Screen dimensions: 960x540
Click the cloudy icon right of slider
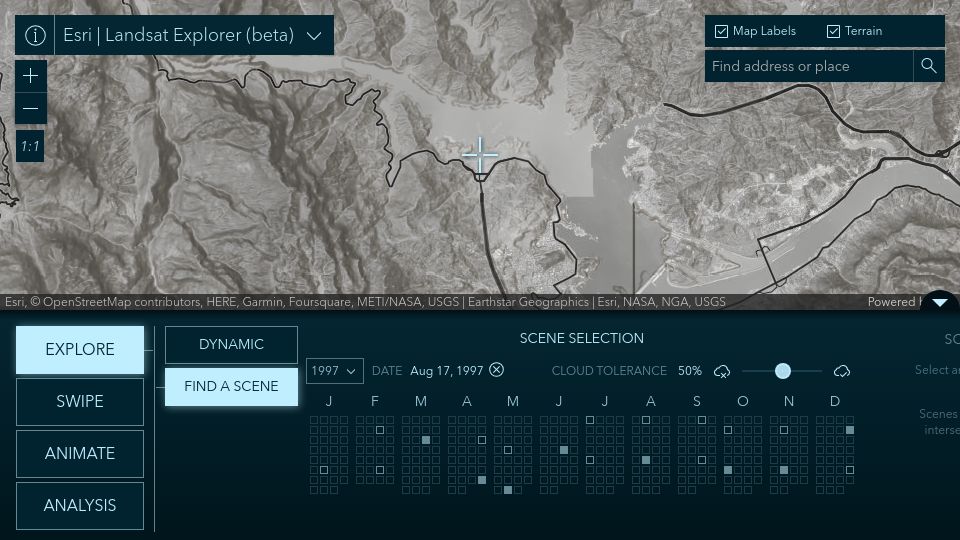coord(842,371)
